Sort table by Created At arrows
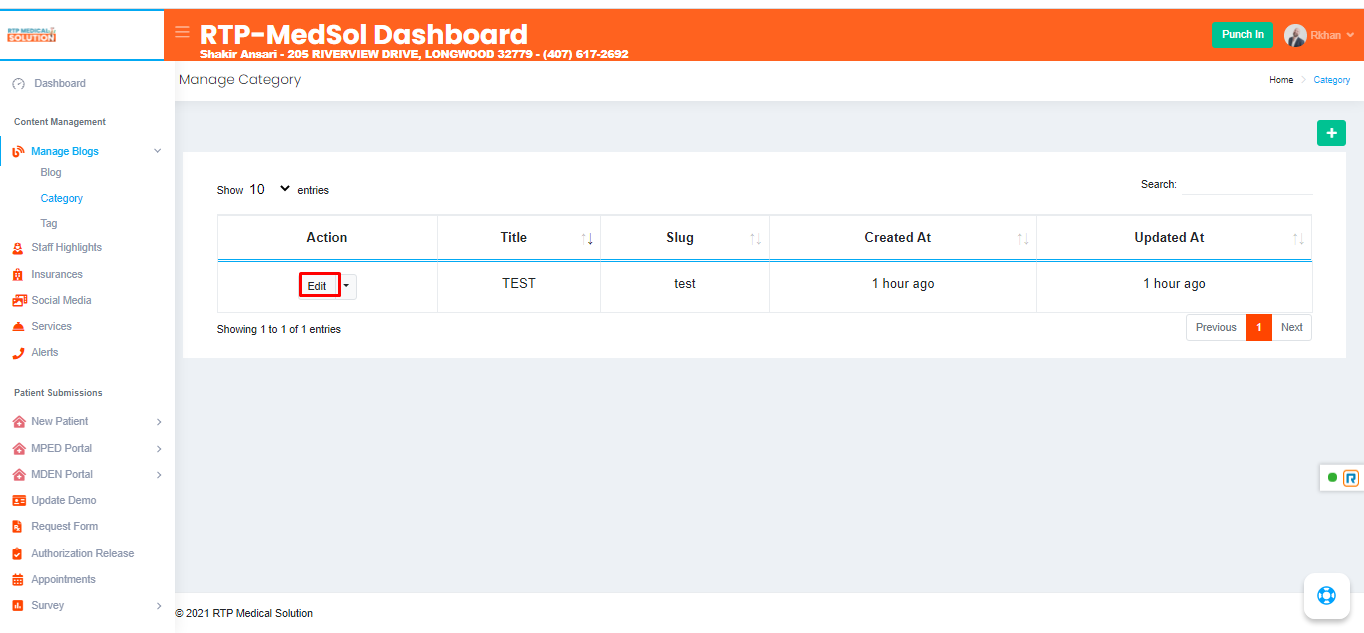Image resolution: width=1364 pixels, height=633 pixels. 1023,239
